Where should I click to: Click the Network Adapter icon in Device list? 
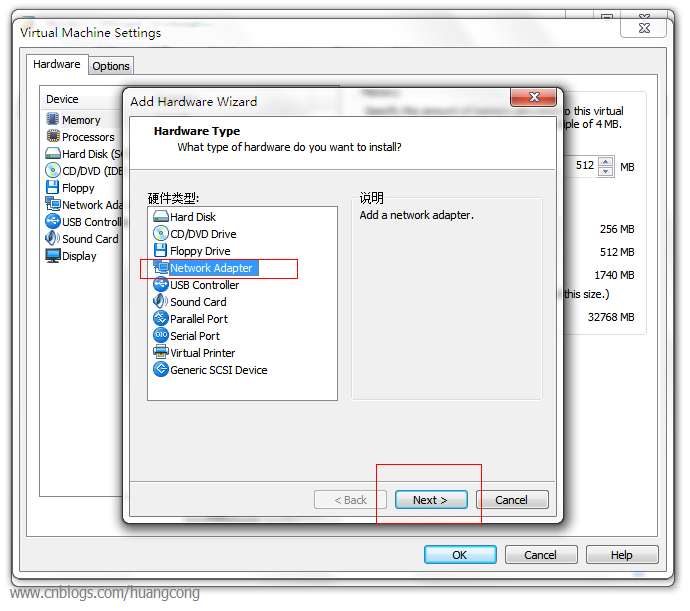(53, 204)
